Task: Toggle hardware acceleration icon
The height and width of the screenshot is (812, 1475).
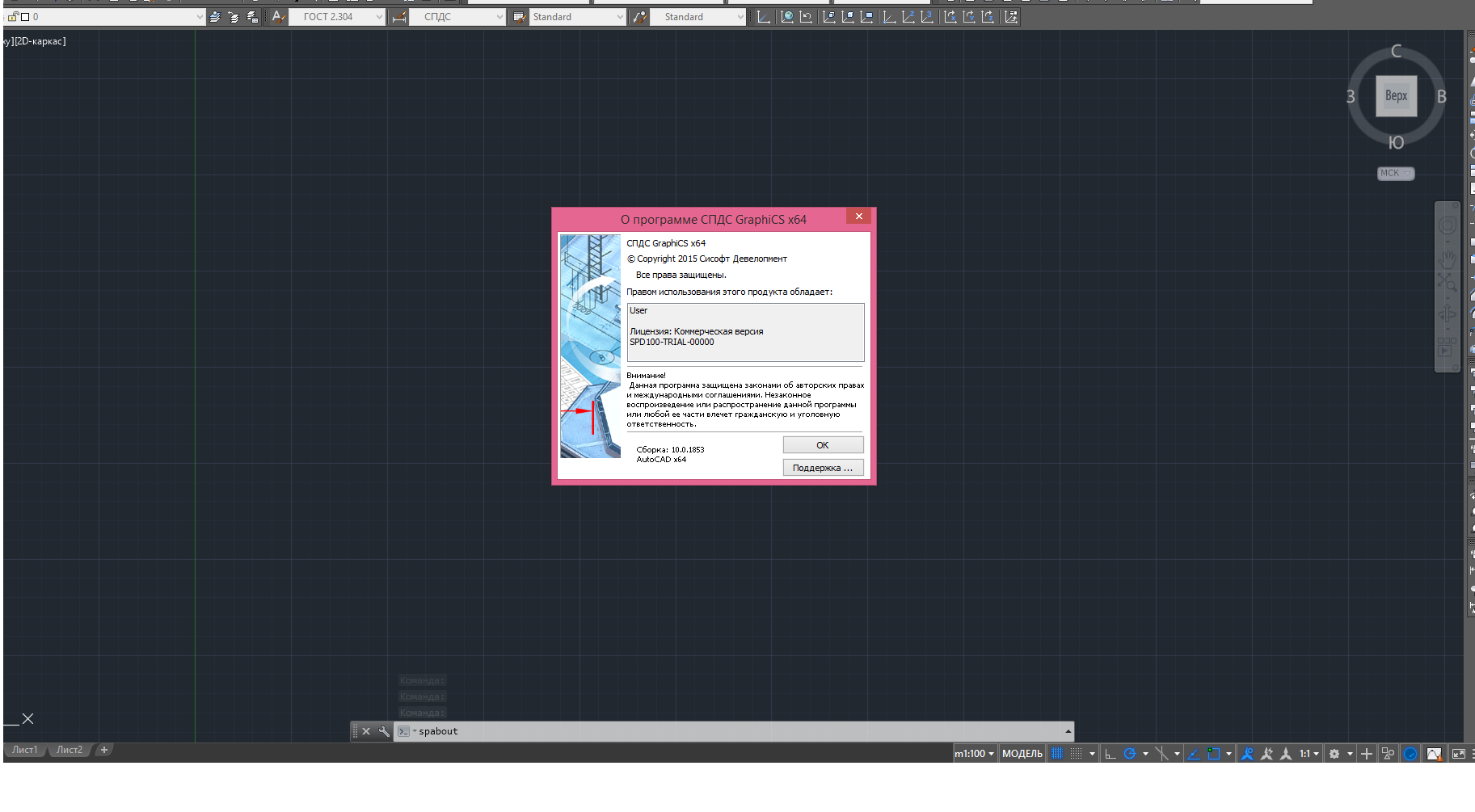Action: [1410, 754]
